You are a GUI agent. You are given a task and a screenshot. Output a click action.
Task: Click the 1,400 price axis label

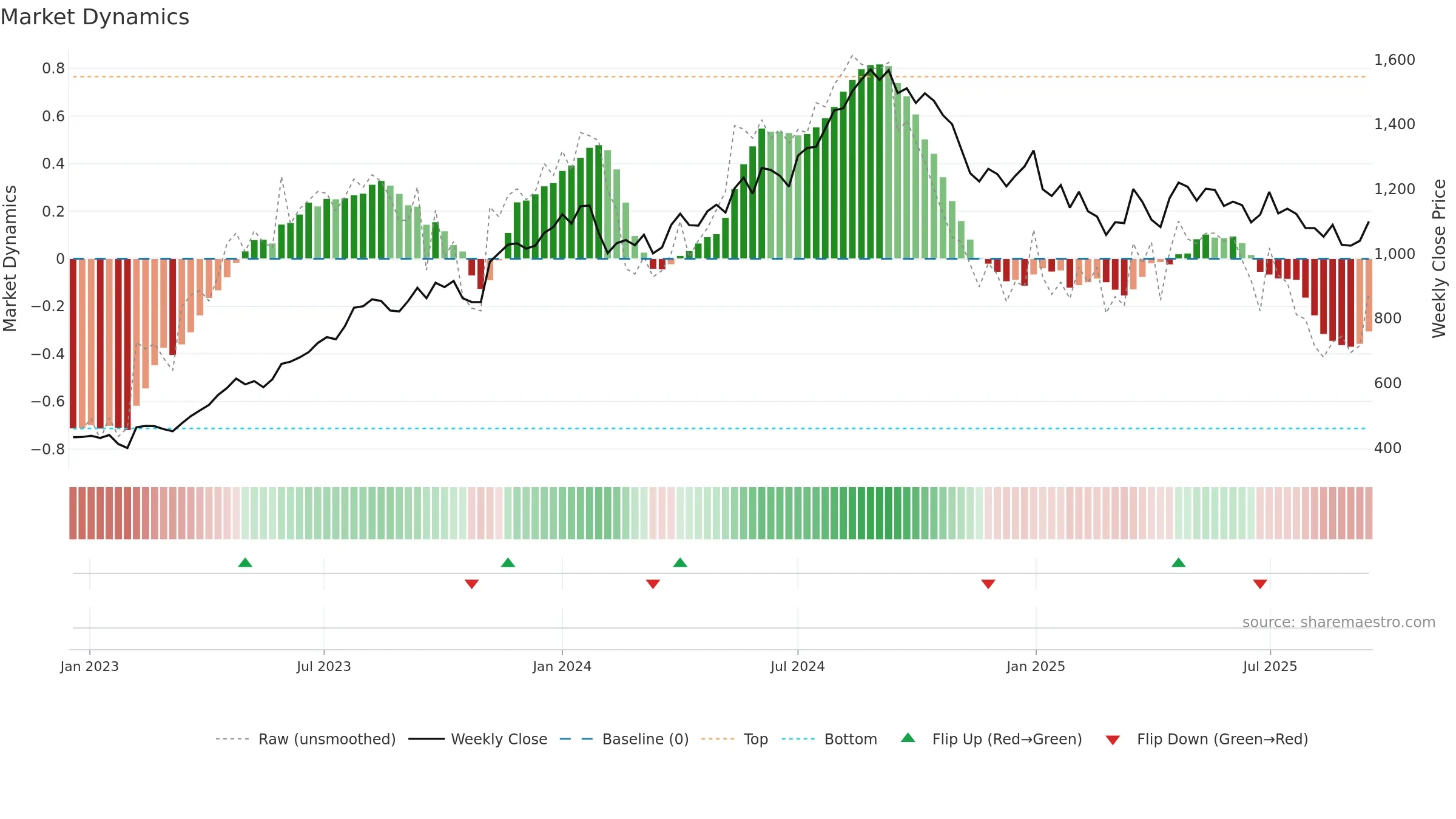coord(1394,124)
